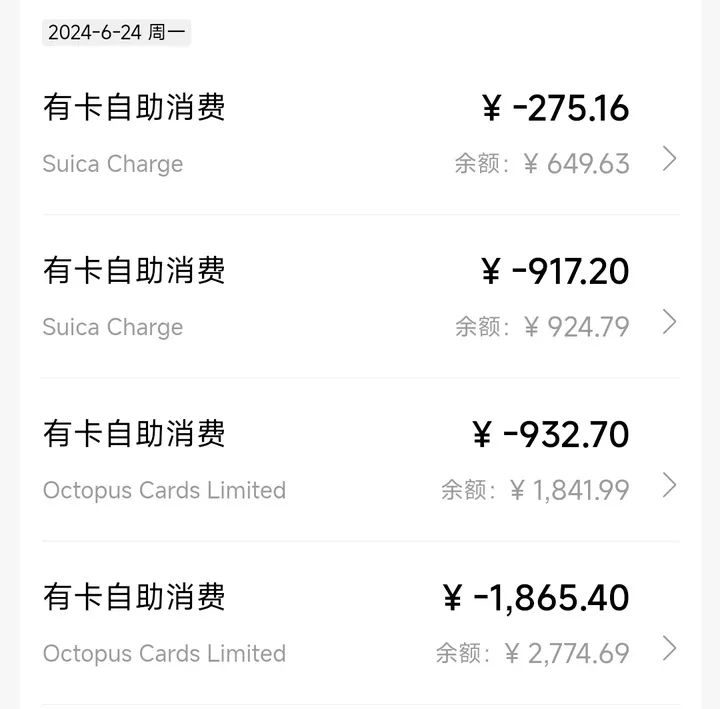The height and width of the screenshot is (709, 720).
Task: Tap the 2024-6-24 周一 date label
Action: click(x=116, y=32)
